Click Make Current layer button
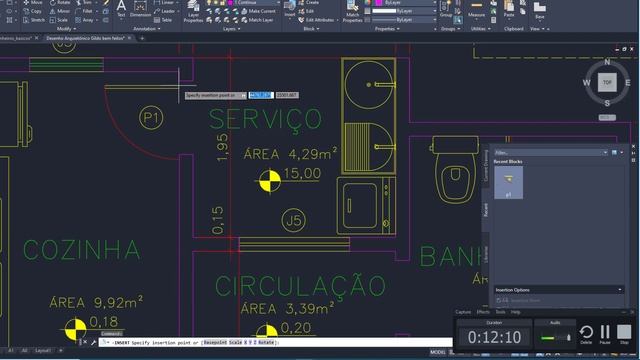 [259, 11]
